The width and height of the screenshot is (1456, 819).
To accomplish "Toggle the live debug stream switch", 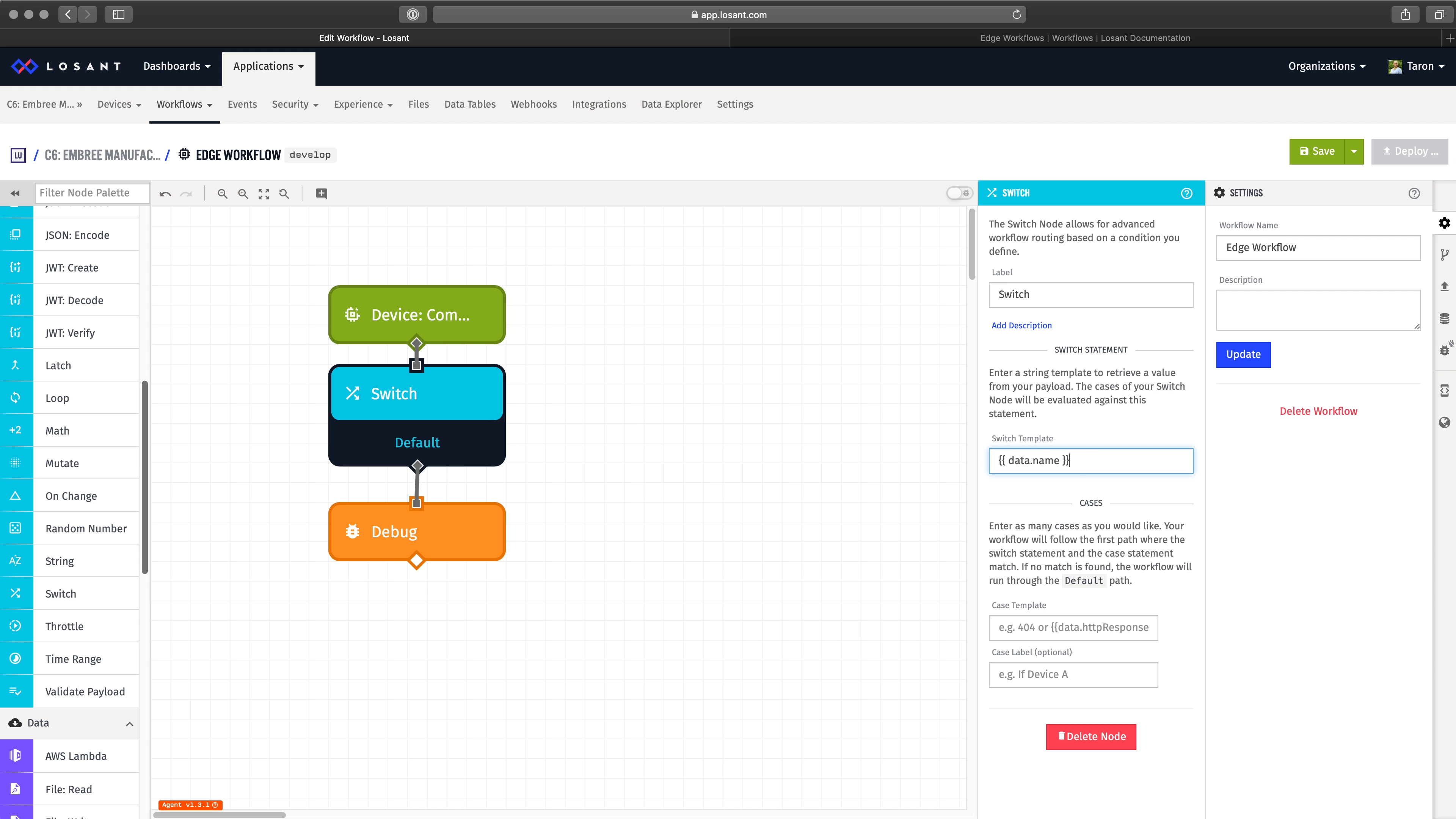I will 959,193.
